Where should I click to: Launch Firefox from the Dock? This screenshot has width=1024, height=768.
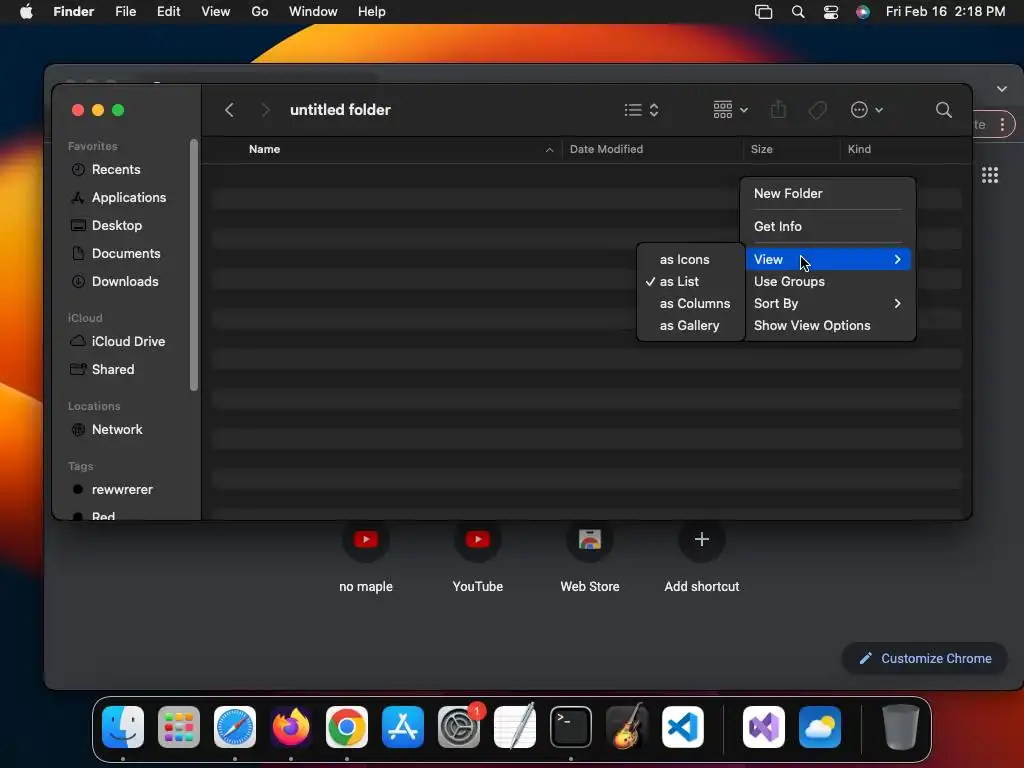click(x=291, y=727)
